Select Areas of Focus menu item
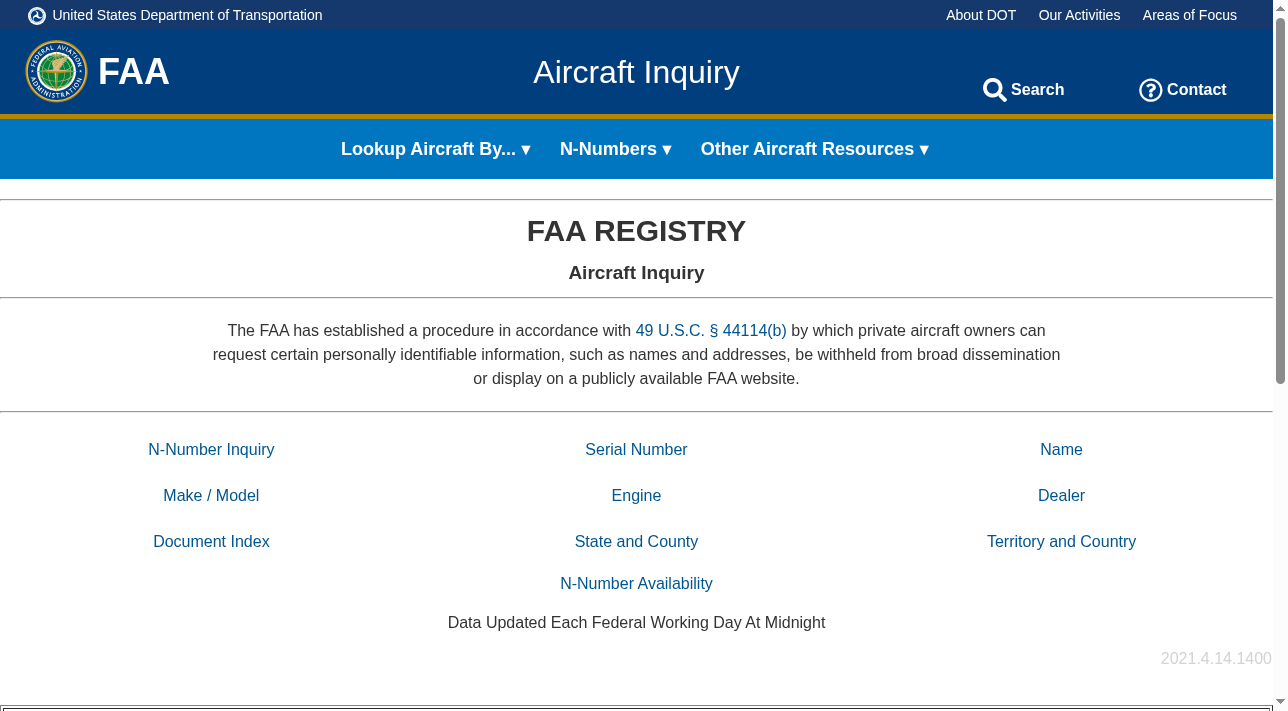The width and height of the screenshot is (1288, 711). click(x=1190, y=15)
